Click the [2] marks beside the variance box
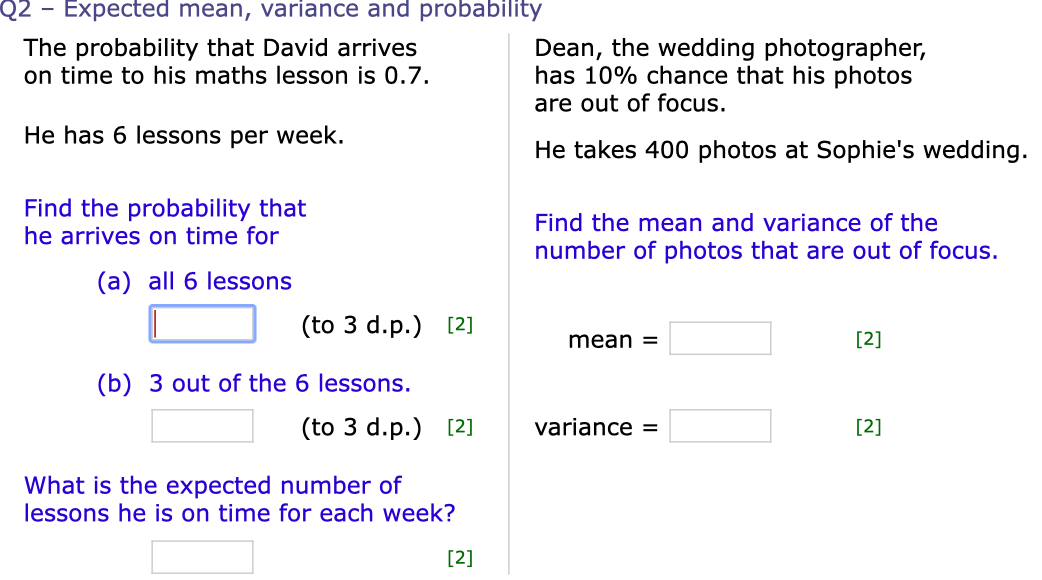The height and width of the screenshot is (580, 1042). [867, 426]
